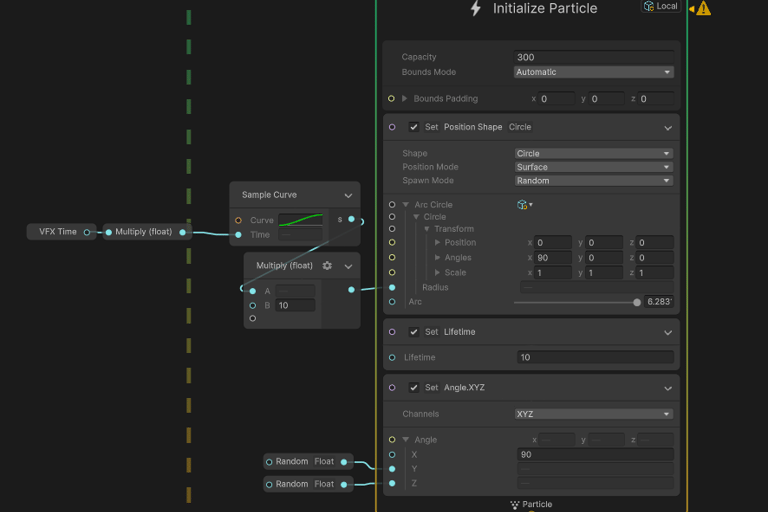The image size is (768, 512).
Task: Collapse the Sample Curve node chevron
Action: coord(348,196)
